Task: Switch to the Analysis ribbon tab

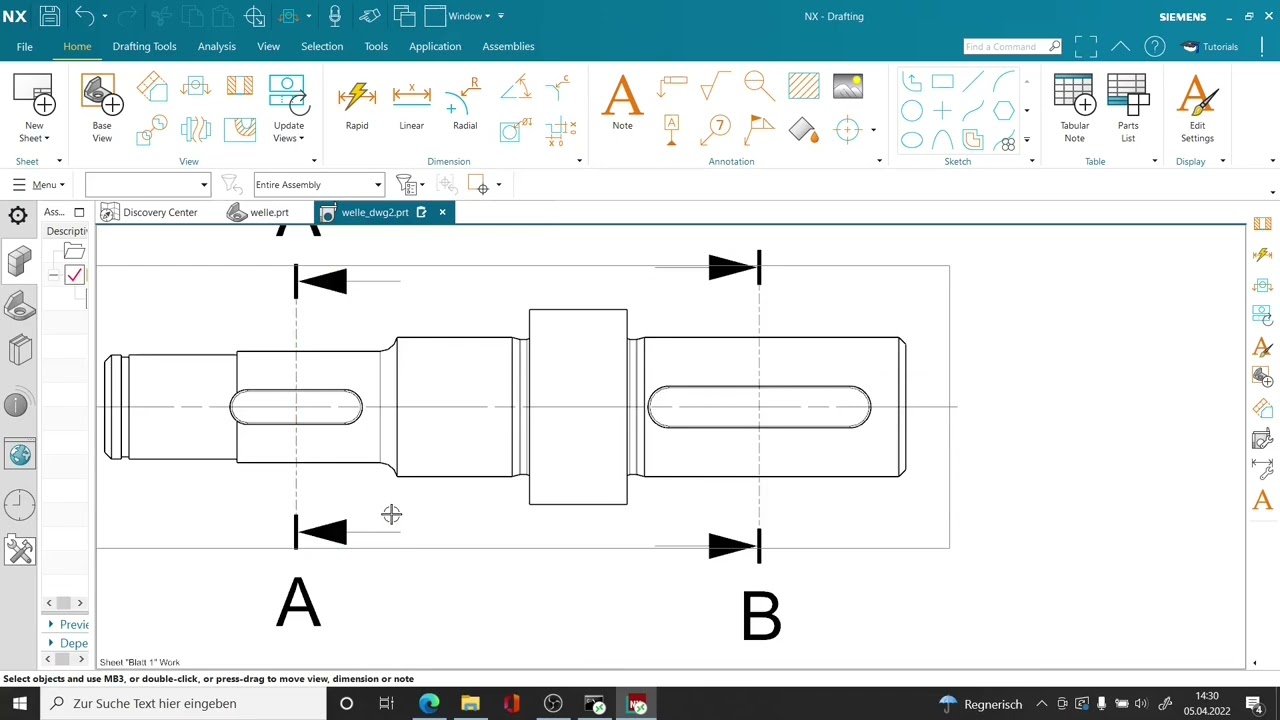Action: pyautogui.click(x=217, y=46)
